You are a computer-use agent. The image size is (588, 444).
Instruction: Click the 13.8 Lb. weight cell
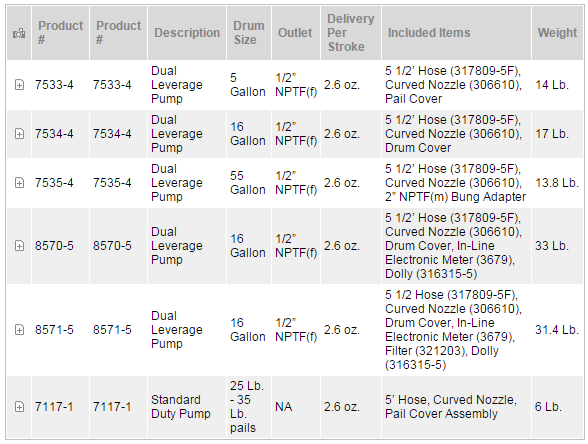[557, 183]
